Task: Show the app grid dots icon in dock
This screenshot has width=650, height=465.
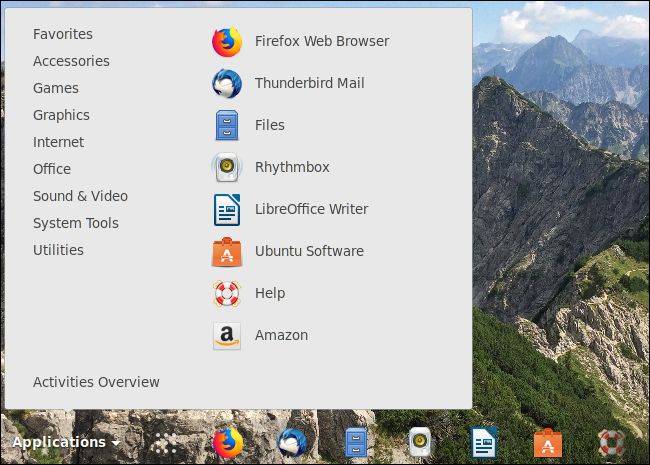Action: pos(164,443)
